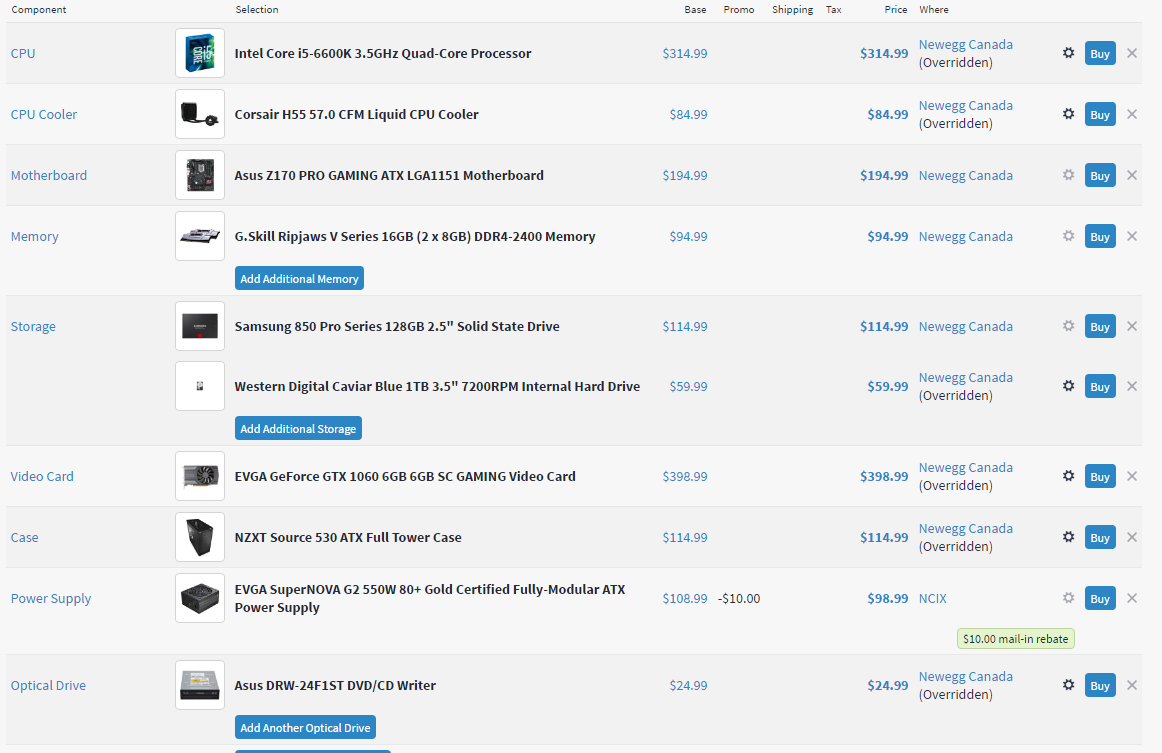Click Add Another Optical Drive button
Viewport: 1162px width, 753px height.
(305, 728)
